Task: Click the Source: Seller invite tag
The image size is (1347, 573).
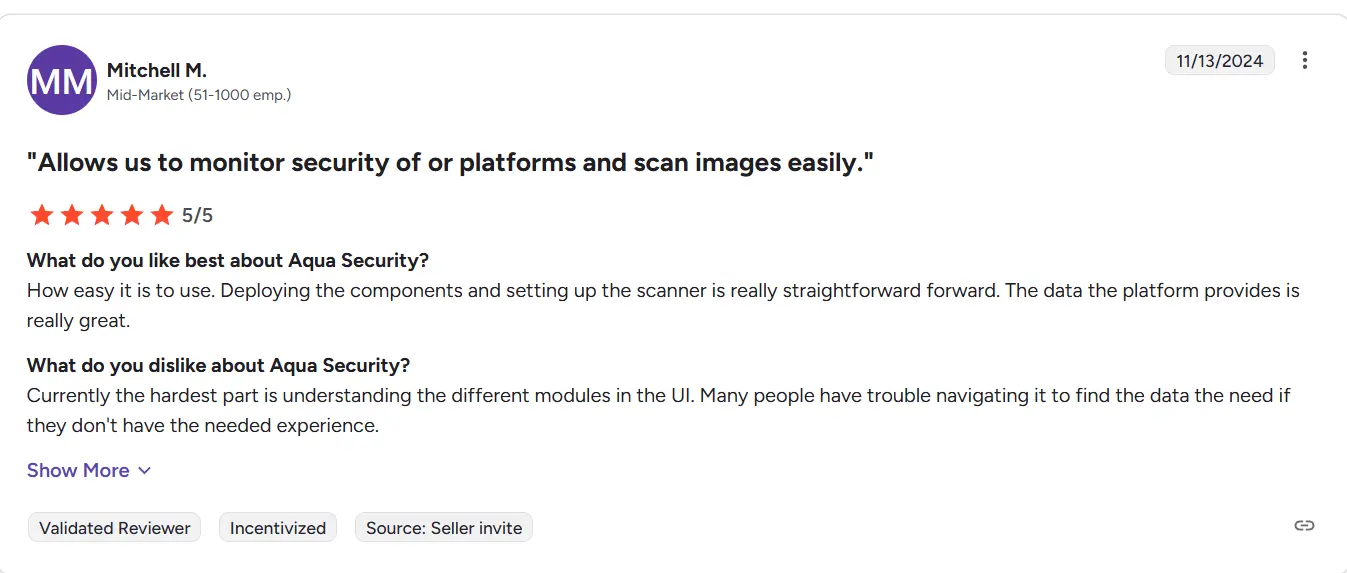Action: click(x=444, y=528)
